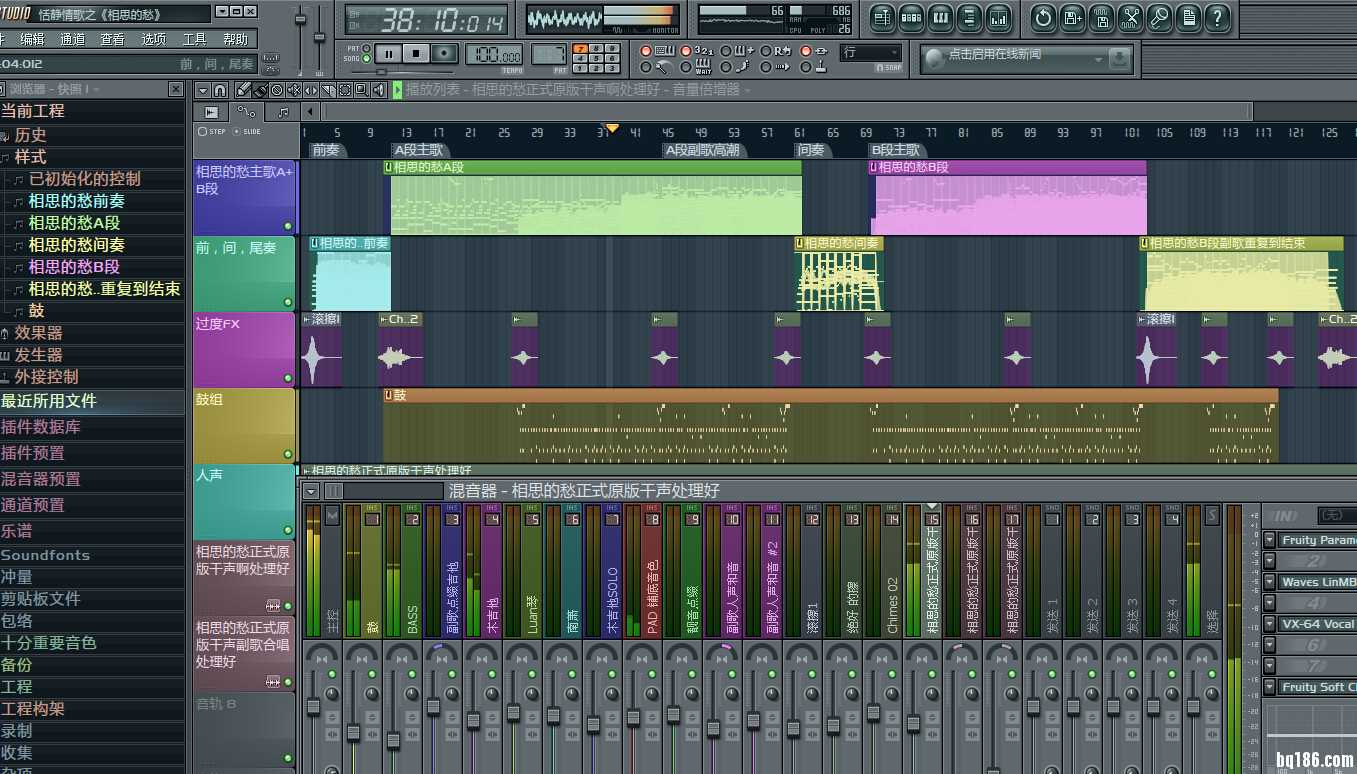The height and width of the screenshot is (774, 1357).
Task: Pause playback with the pause button
Action: (x=389, y=54)
